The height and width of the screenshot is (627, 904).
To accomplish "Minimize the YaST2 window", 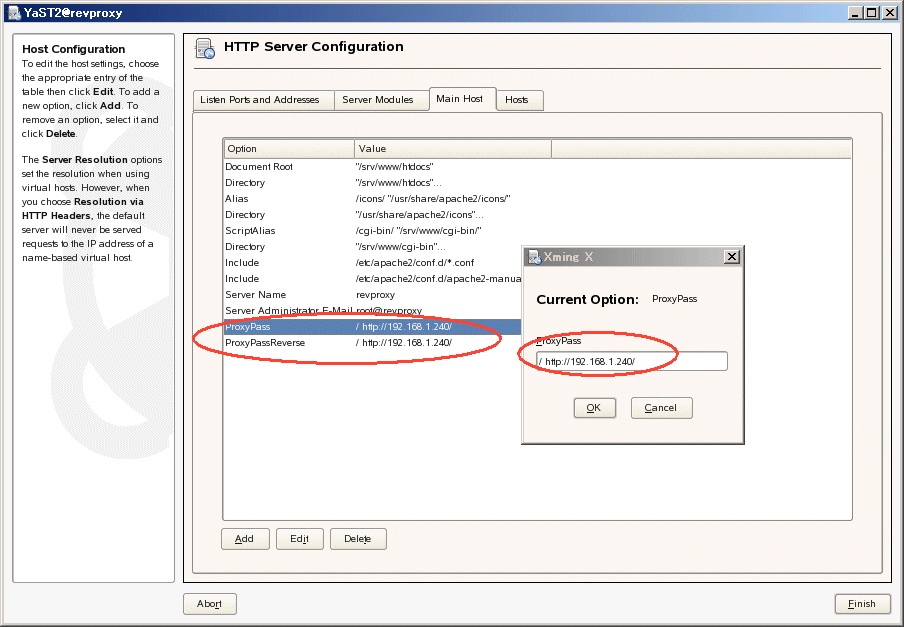I will [x=856, y=13].
